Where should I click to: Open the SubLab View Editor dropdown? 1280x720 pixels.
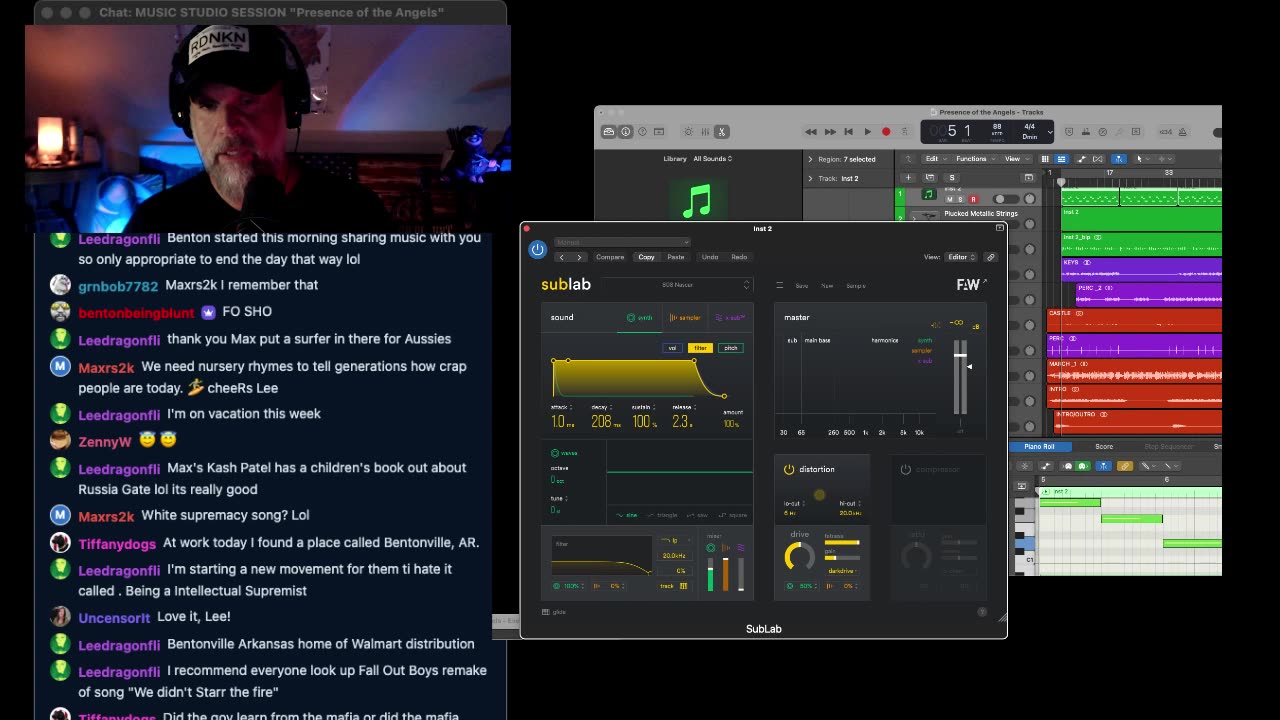point(961,257)
